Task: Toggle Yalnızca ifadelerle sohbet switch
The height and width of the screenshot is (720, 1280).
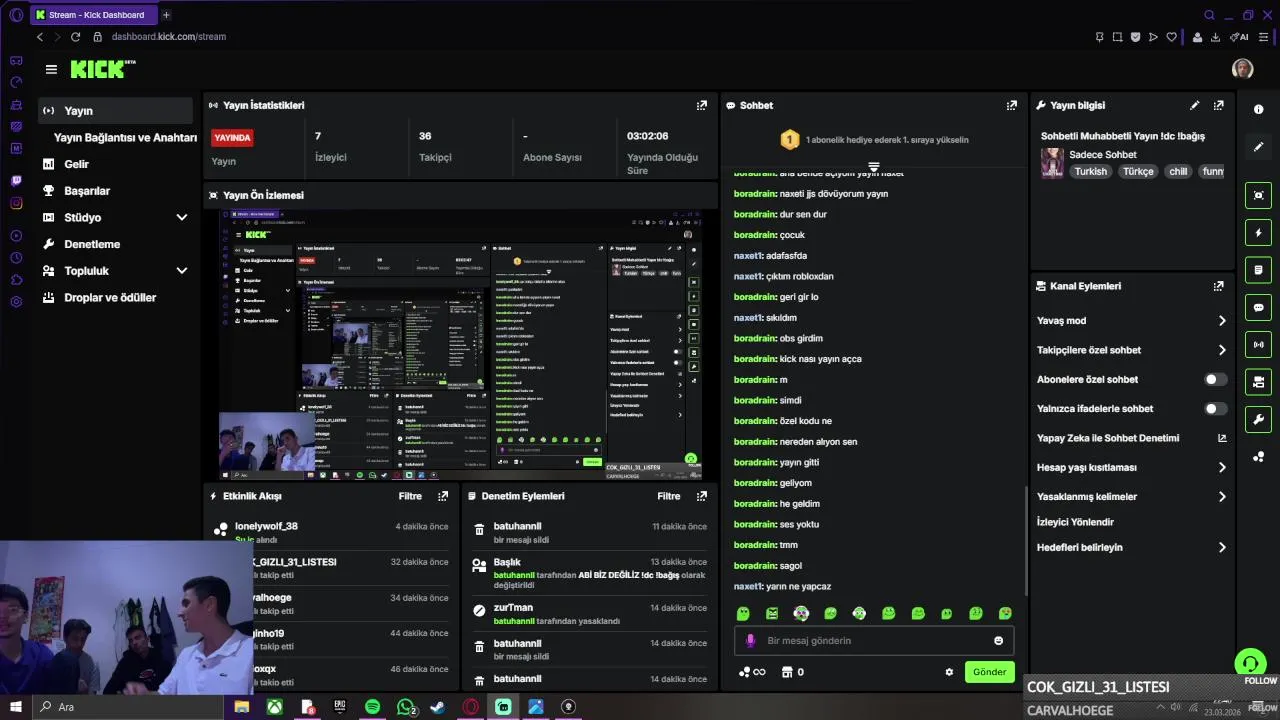Action: [x=1215, y=409]
